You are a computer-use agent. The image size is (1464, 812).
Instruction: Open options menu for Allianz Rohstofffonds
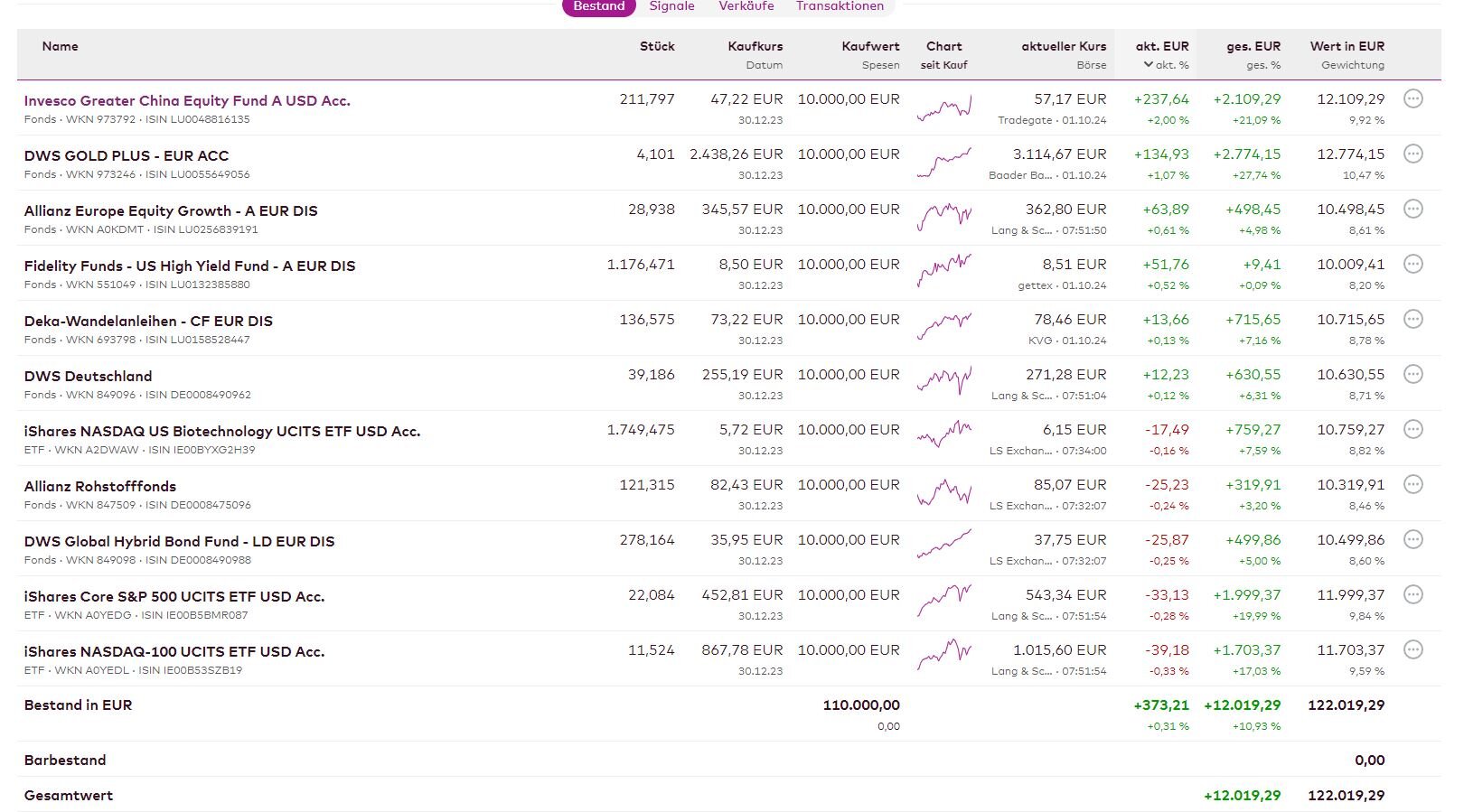coord(1413,485)
